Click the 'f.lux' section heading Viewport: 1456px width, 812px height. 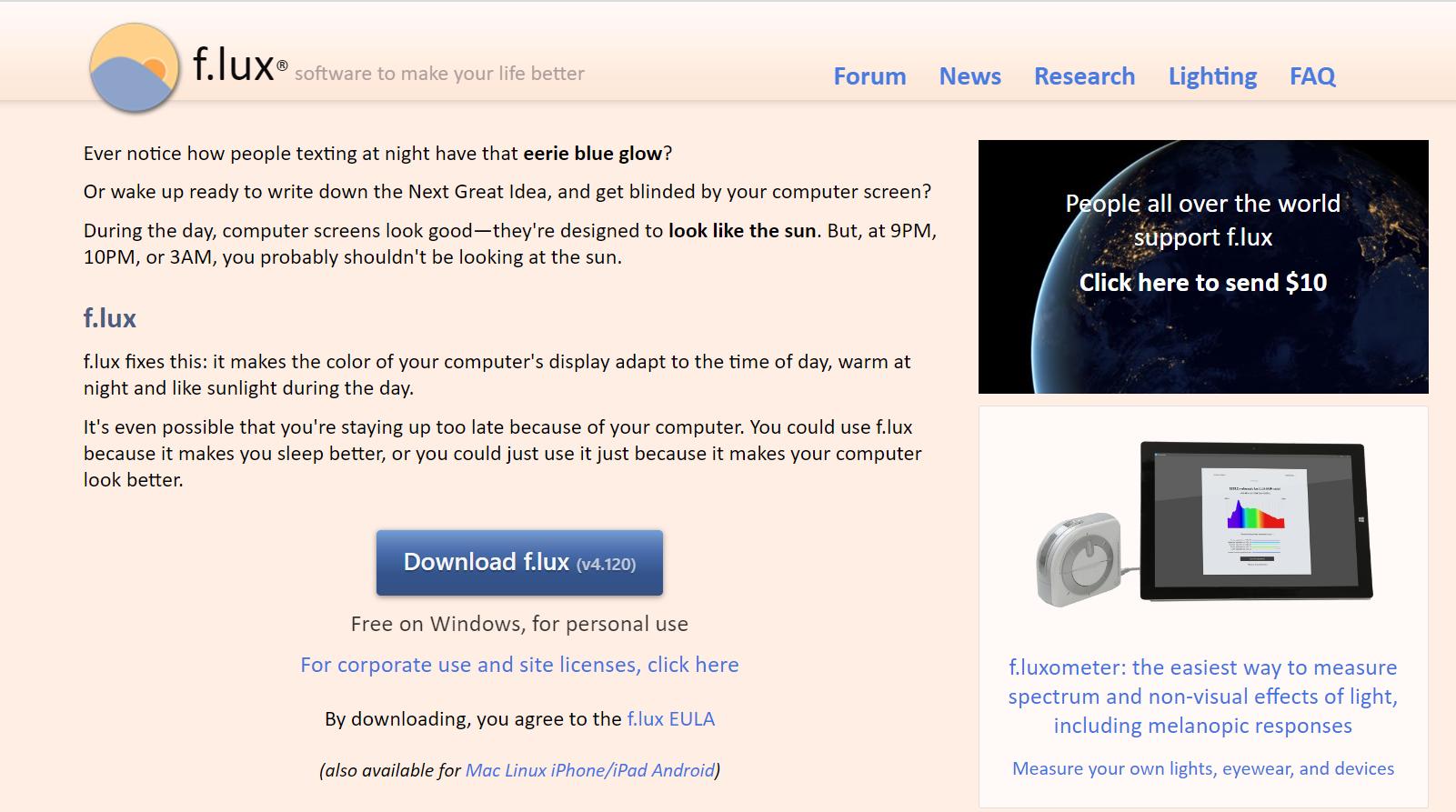point(110,318)
